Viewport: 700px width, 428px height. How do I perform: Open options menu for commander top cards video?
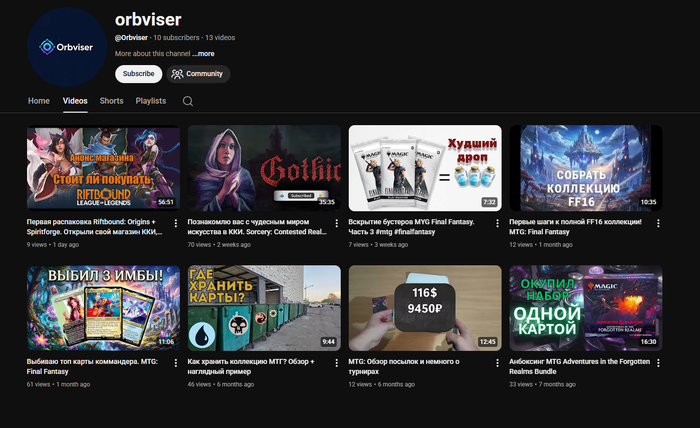pos(175,363)
